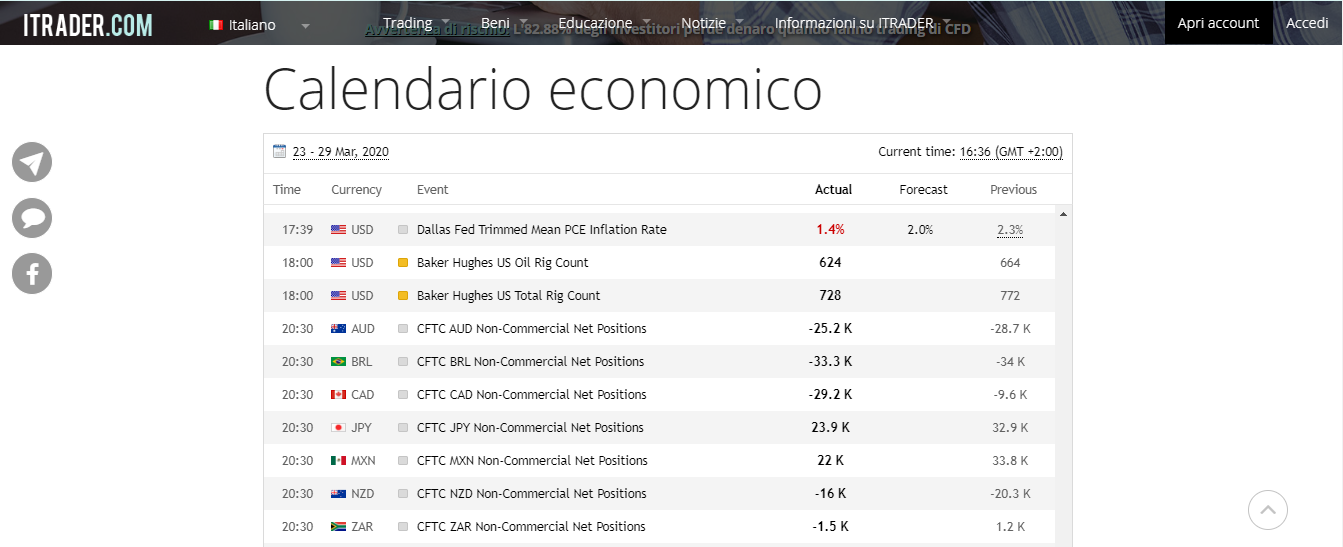This screenshot has height=547, width=1343.
Task: Click yellow importance marker for Oil Rig Count
Action: (x=403, y=263)
